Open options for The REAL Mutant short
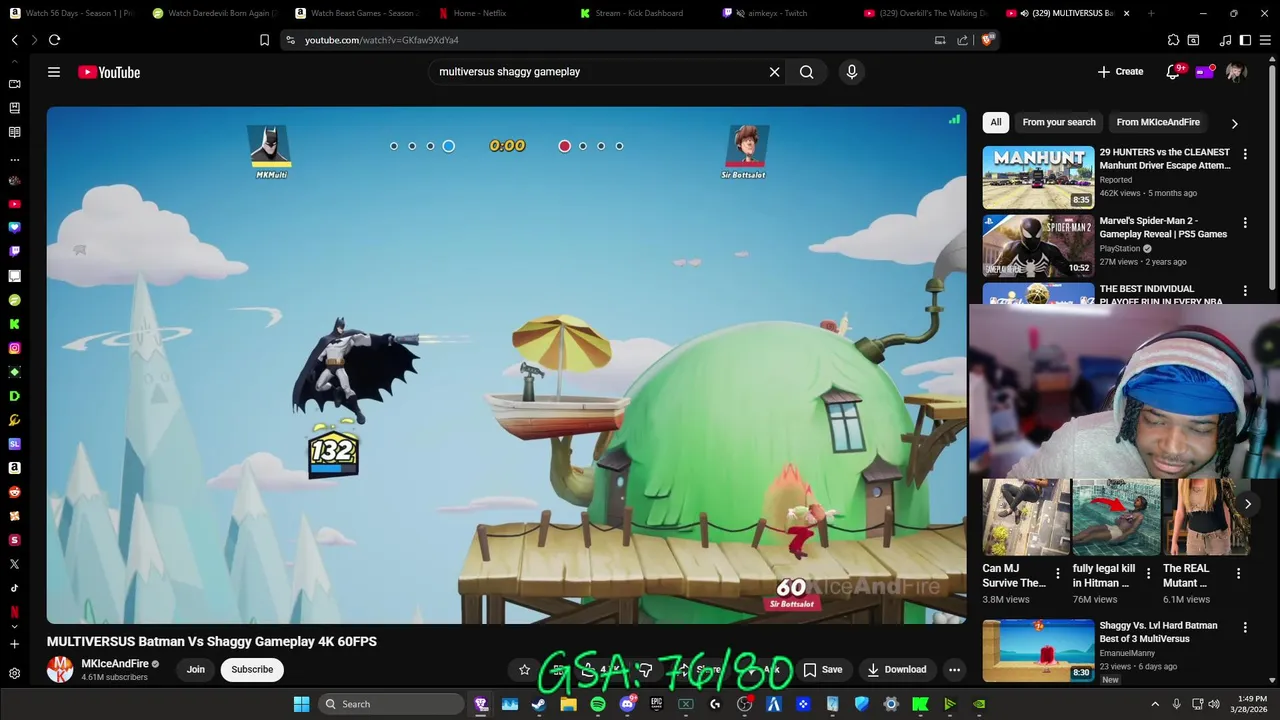Viewport: 1280px width, 720px height. tap(1238, 574)
